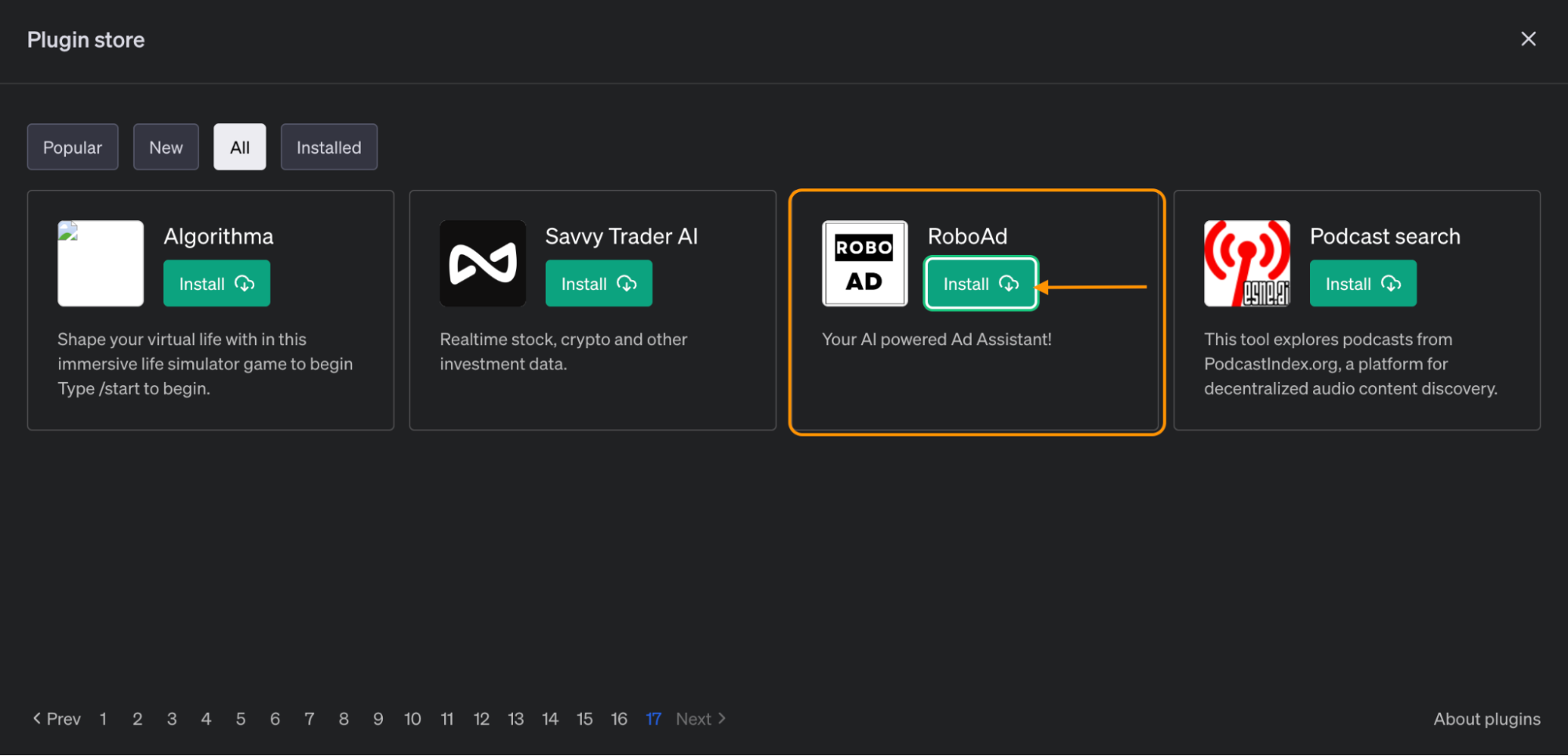Click the Algorithma plugin title
This screenshot has width=1568, height=756.
(219, 236)
